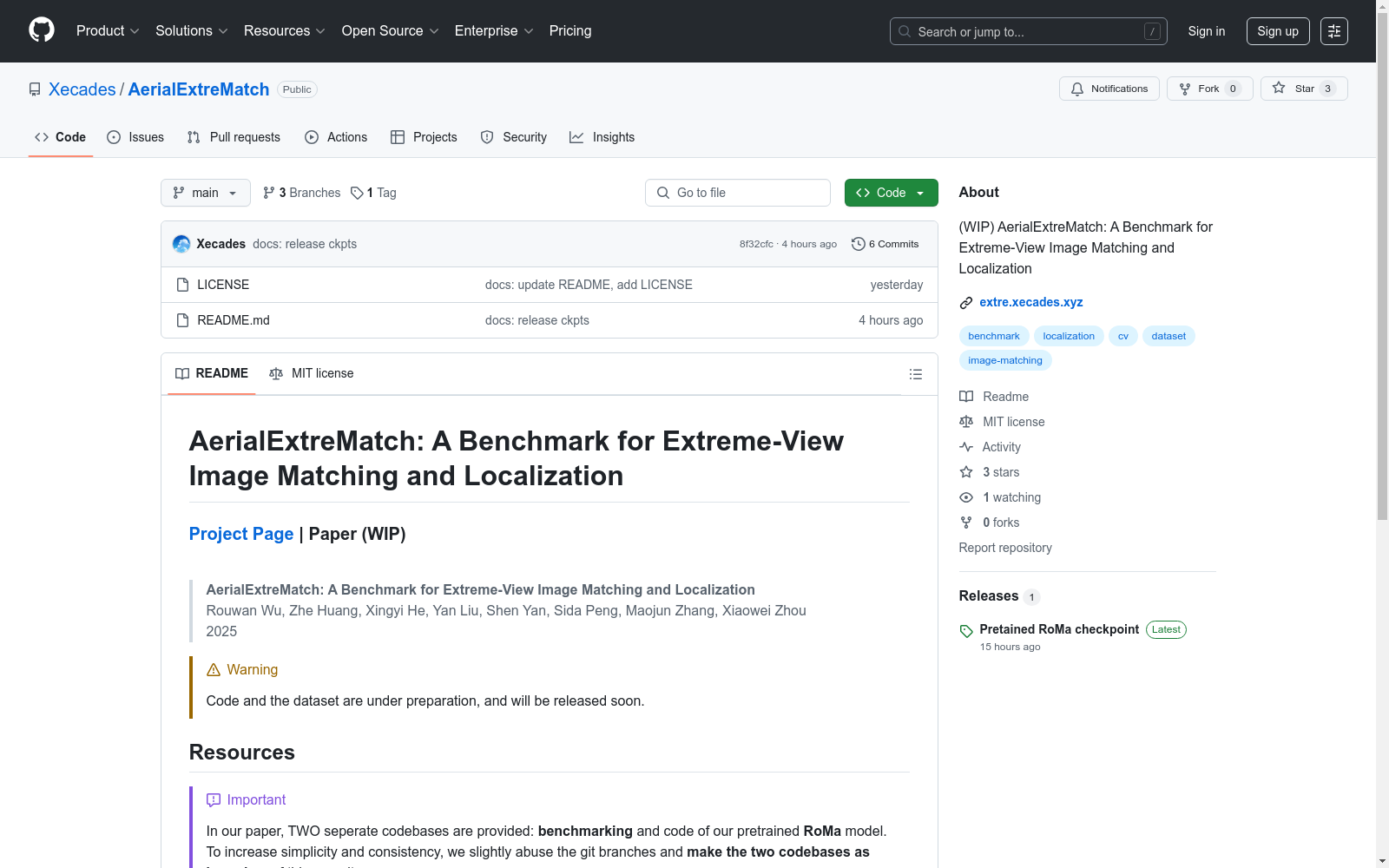Click the branch icon beside 3 Branches
Screen dimensions: 1389x868
[269, 193]
